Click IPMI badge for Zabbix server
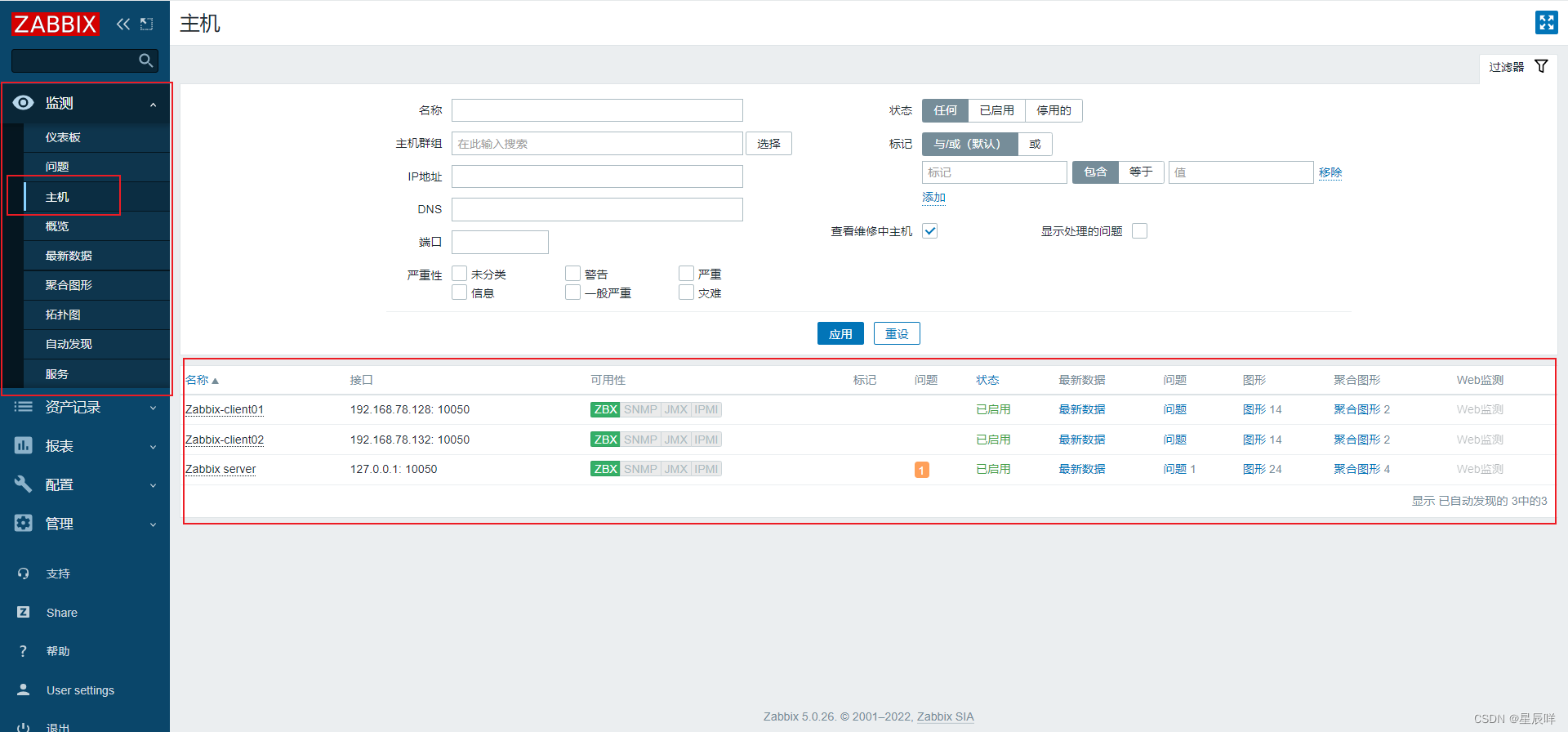This screenshot has width=1568, height=732. point(706,469)
